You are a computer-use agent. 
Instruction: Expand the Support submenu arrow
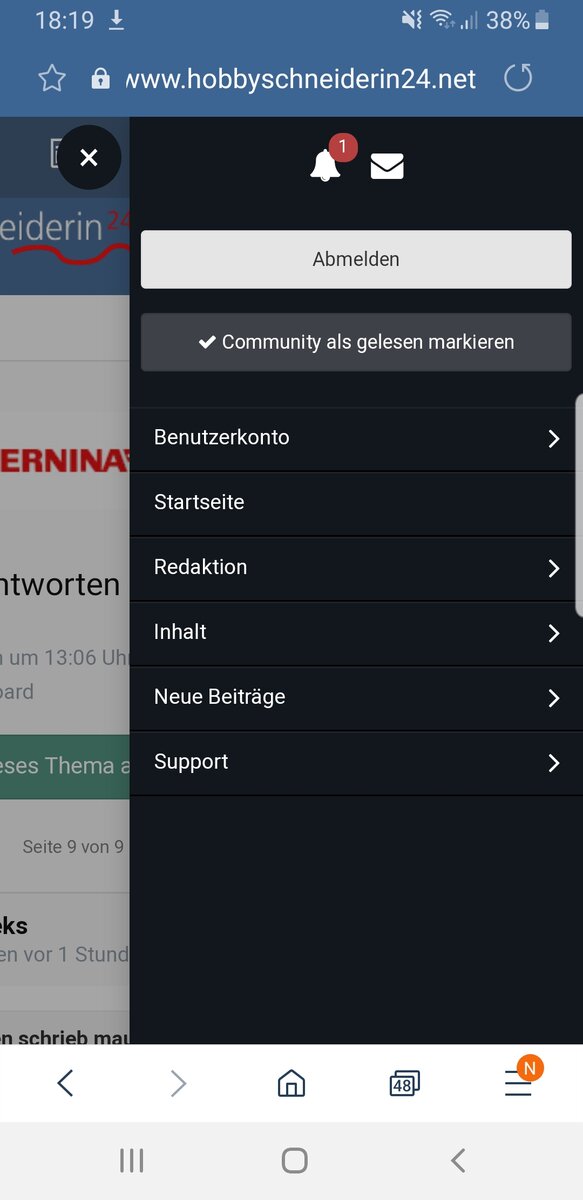[x=554, y=763]
